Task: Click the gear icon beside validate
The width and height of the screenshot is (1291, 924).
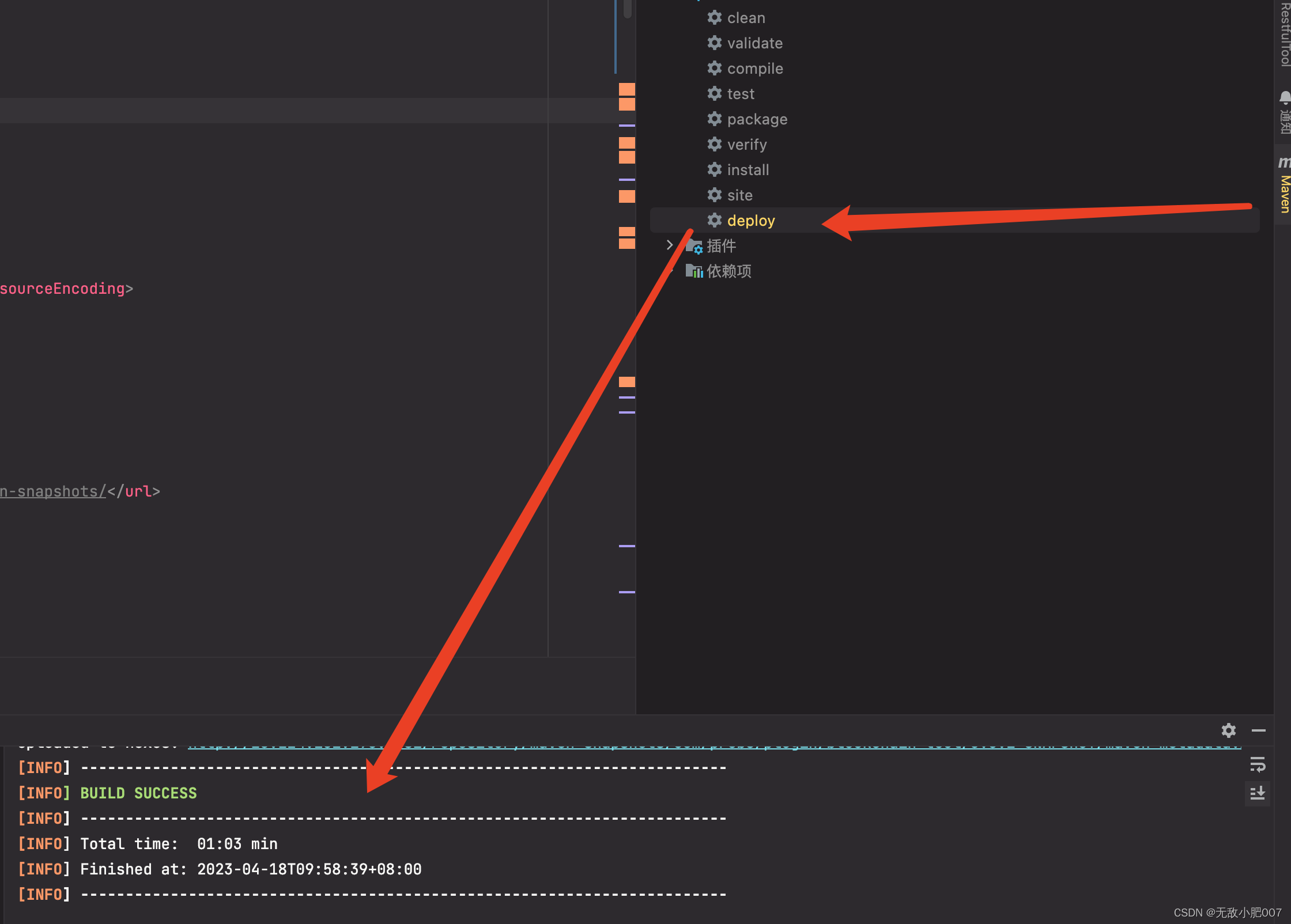Action: tap(715, 43)
